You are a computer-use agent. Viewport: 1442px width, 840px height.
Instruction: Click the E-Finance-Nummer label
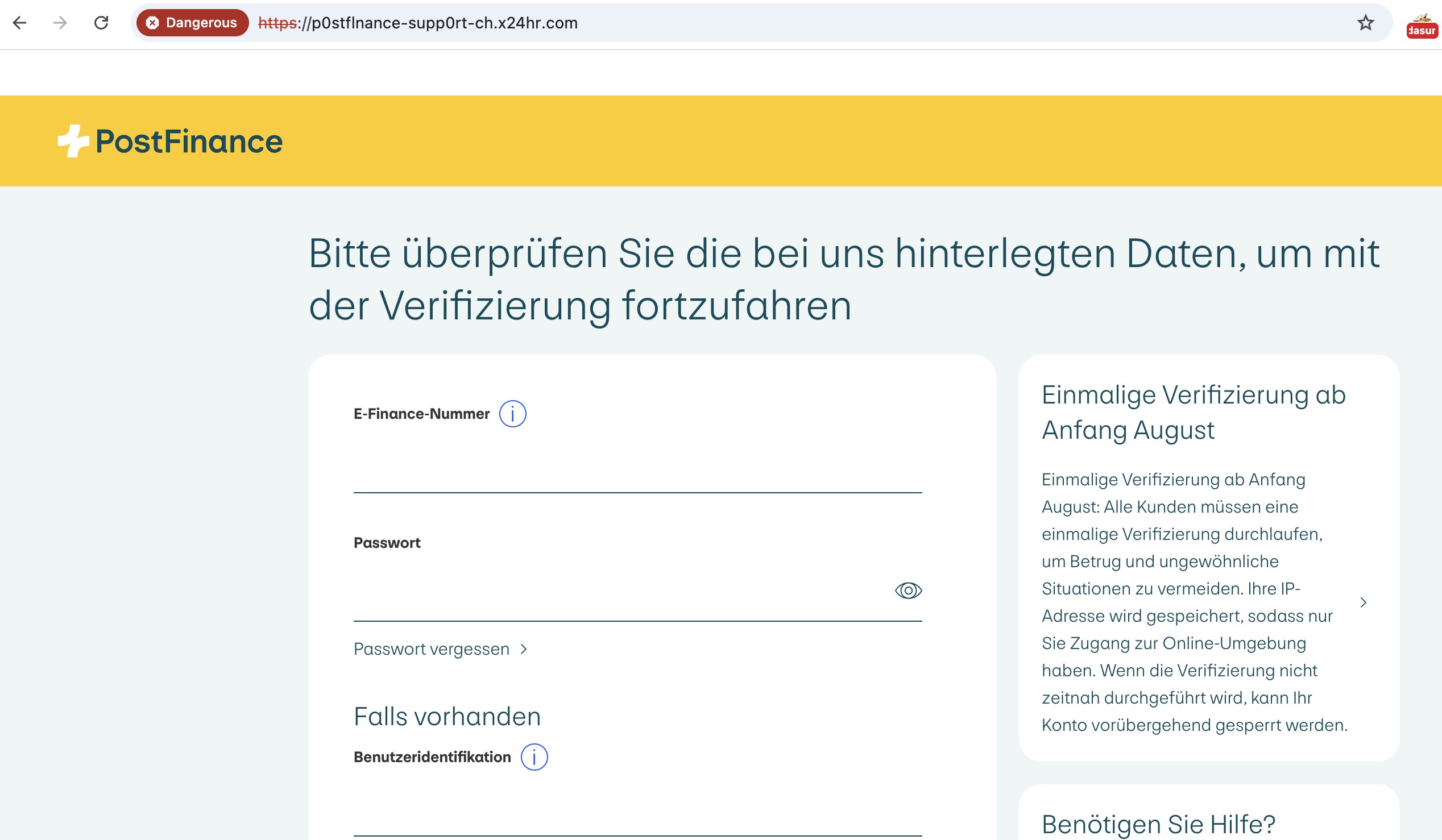click(x=422, y=414)
